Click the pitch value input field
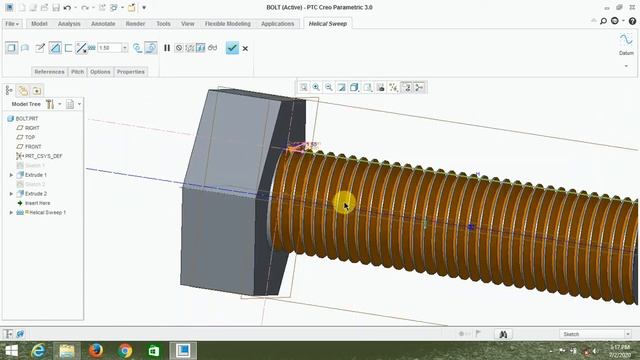This screenshot has width=640, height=360. [x=109, y=48]
